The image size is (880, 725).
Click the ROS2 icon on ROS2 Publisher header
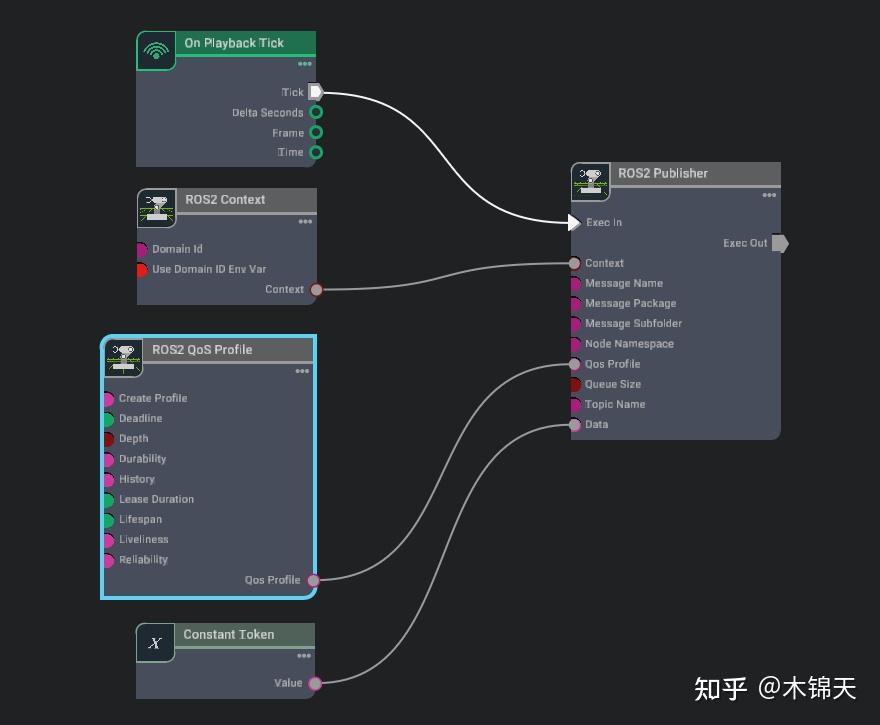590,181
